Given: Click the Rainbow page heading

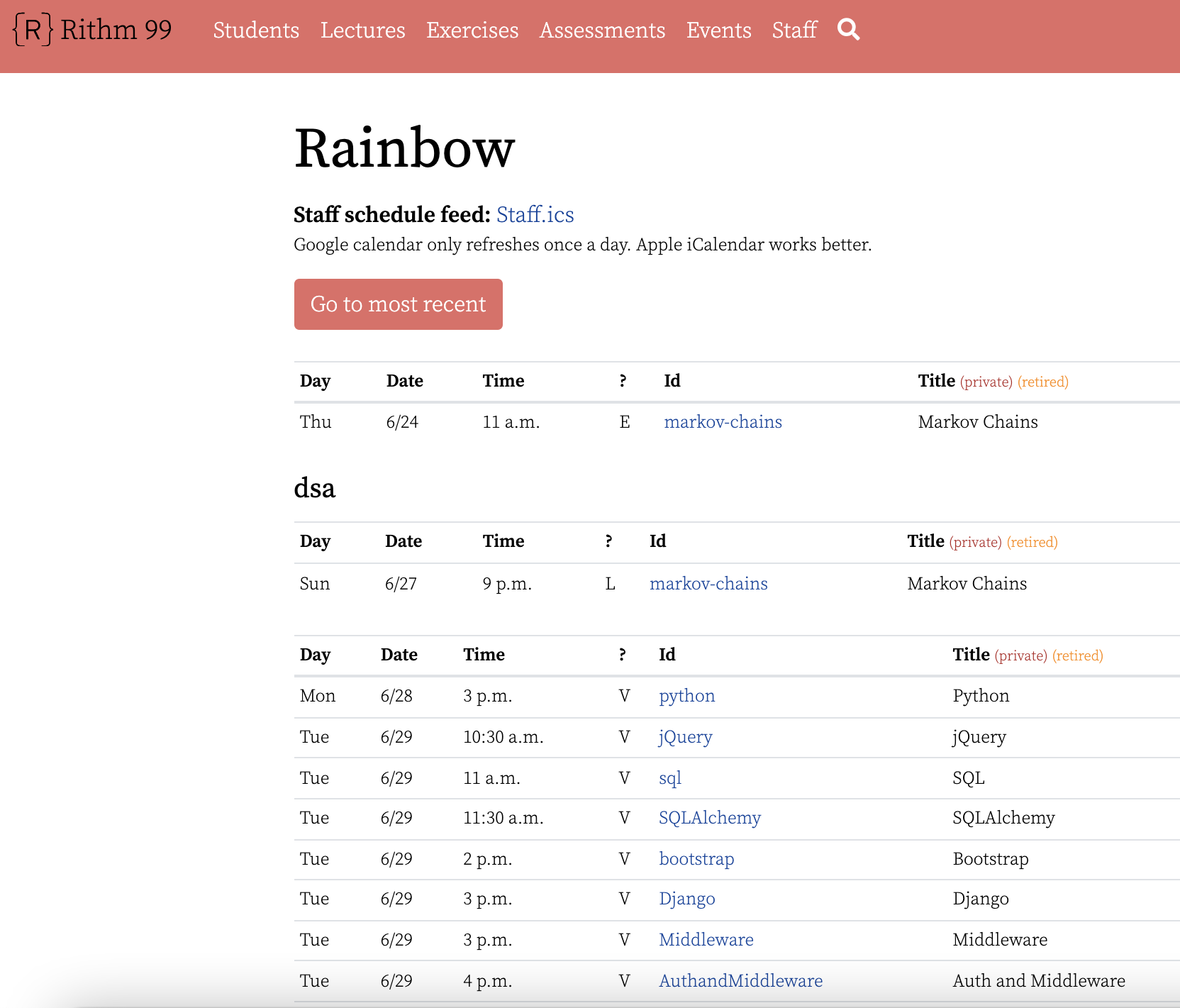Looking at the screenshot, I should [404, 148].
